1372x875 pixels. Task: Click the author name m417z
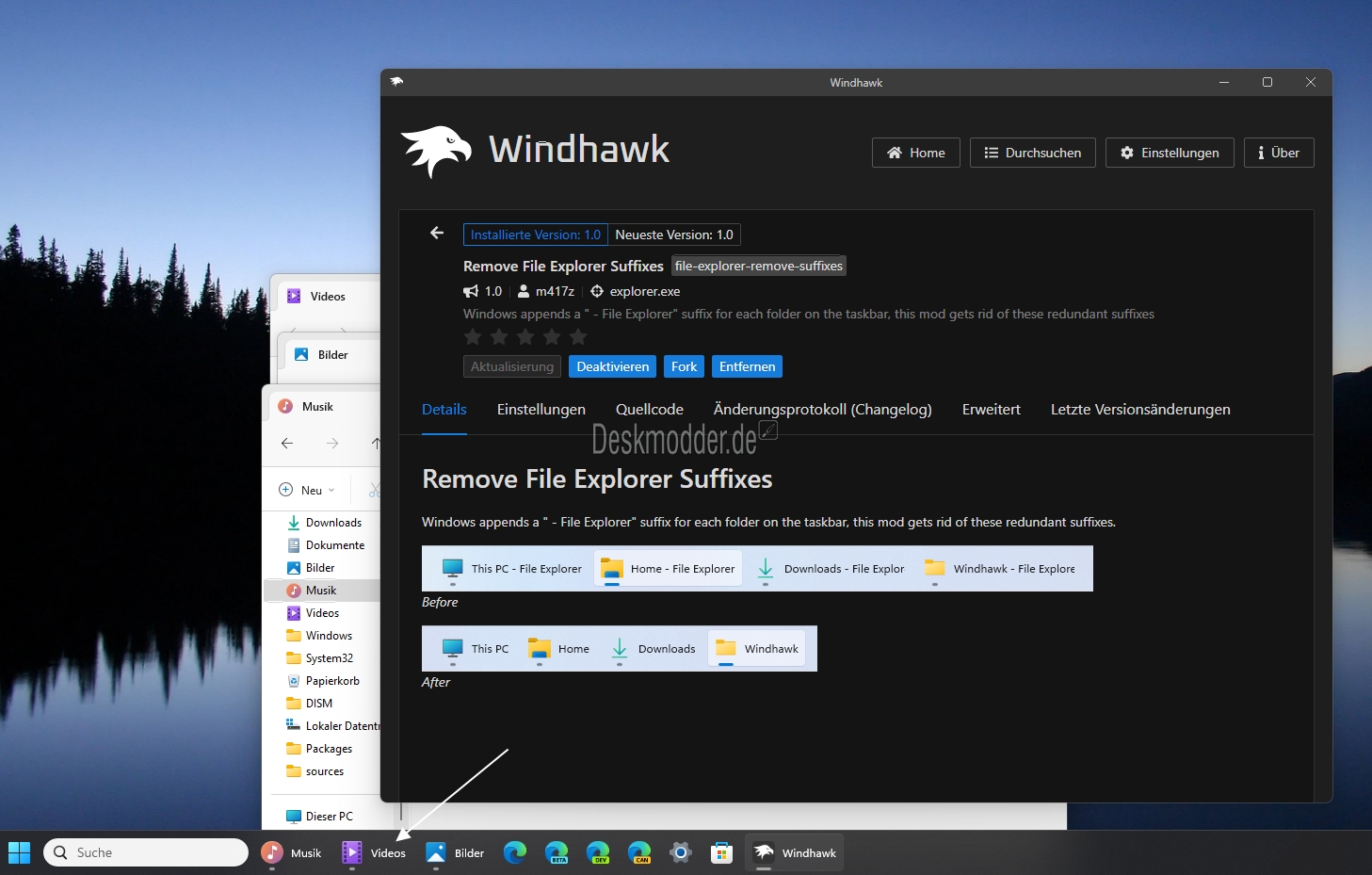[555, 291]
